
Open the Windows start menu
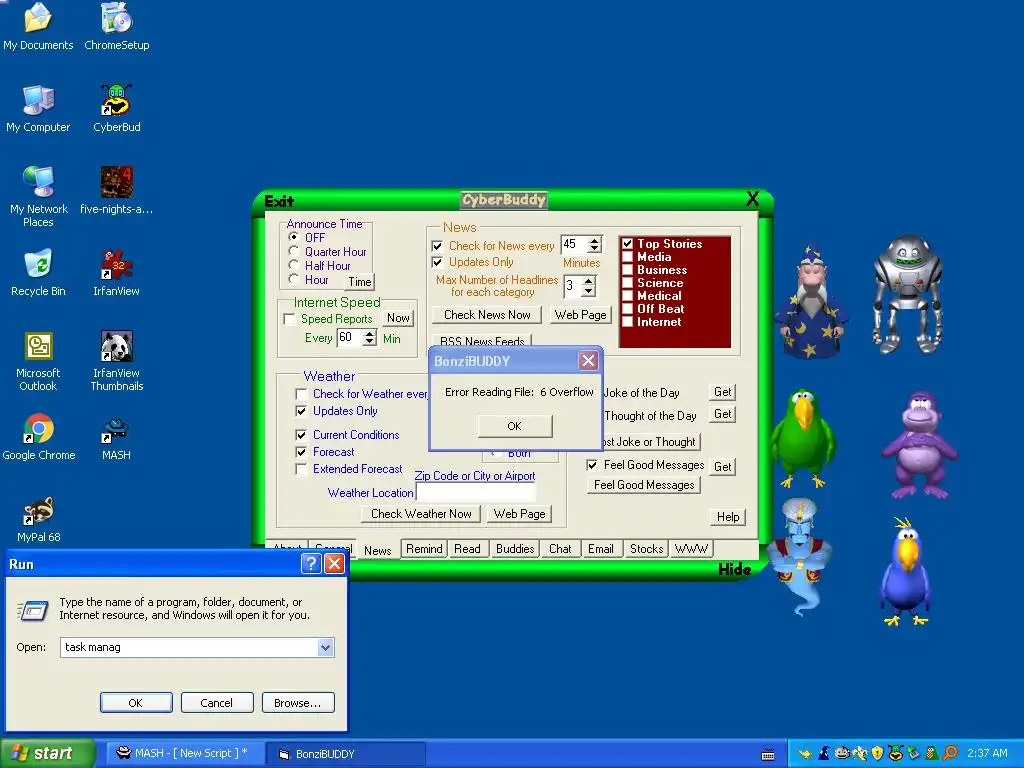click(x=47, y=753)
